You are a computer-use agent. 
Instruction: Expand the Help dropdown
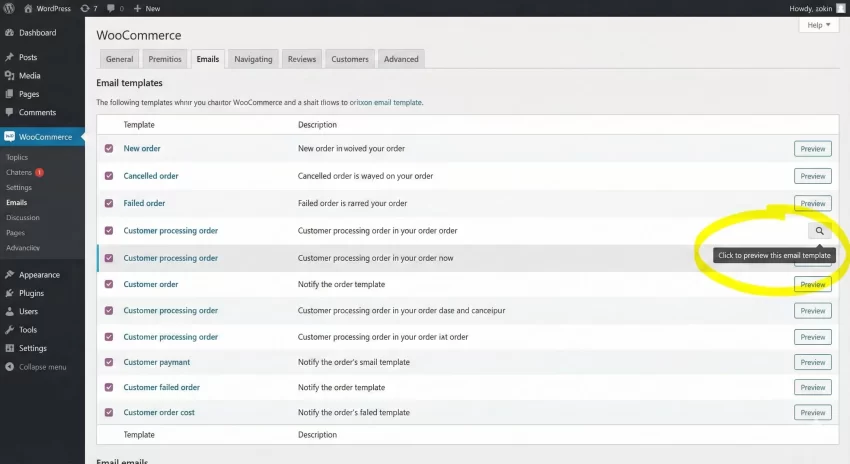point(819,25)
